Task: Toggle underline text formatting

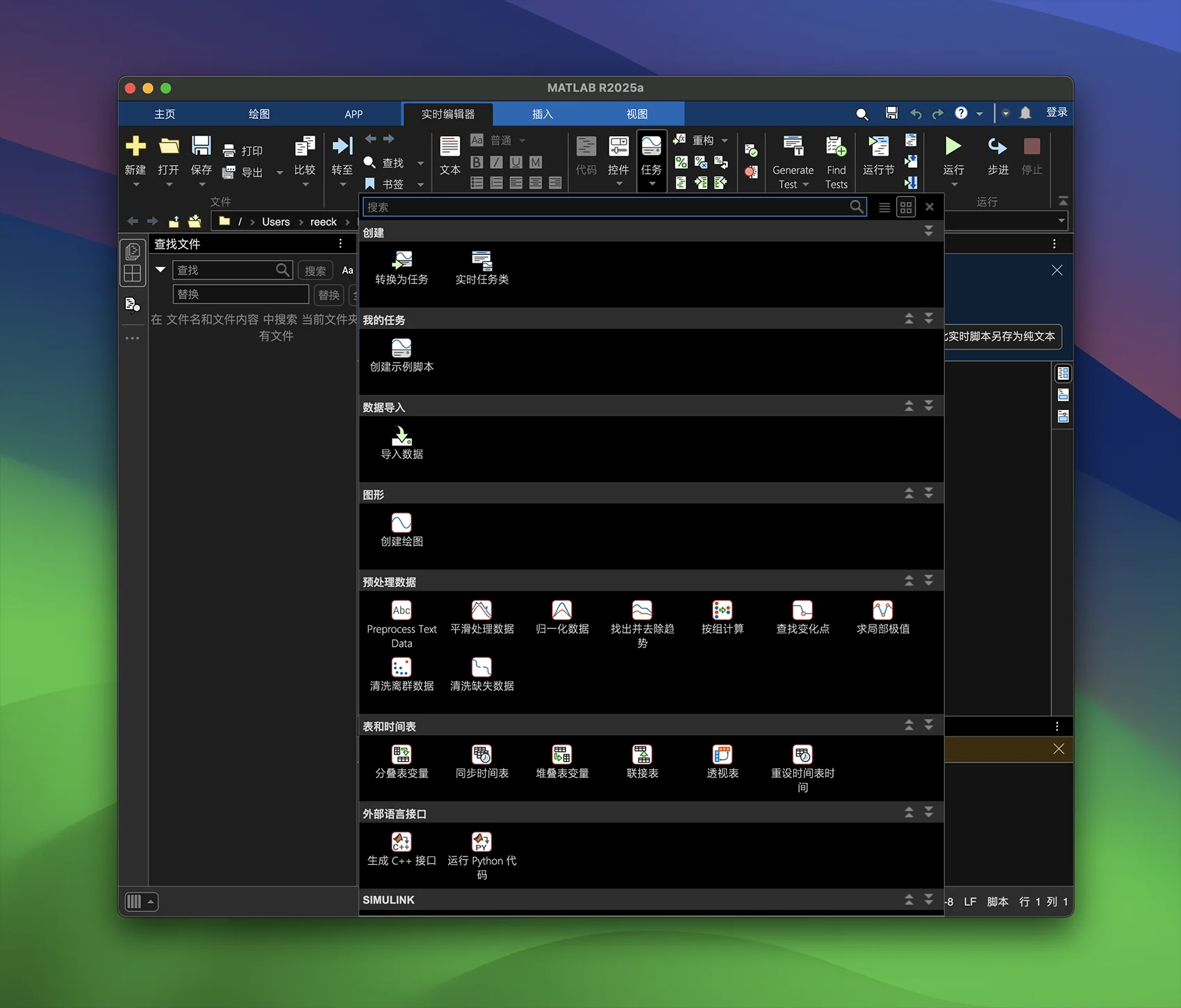Action: point(515,162)
